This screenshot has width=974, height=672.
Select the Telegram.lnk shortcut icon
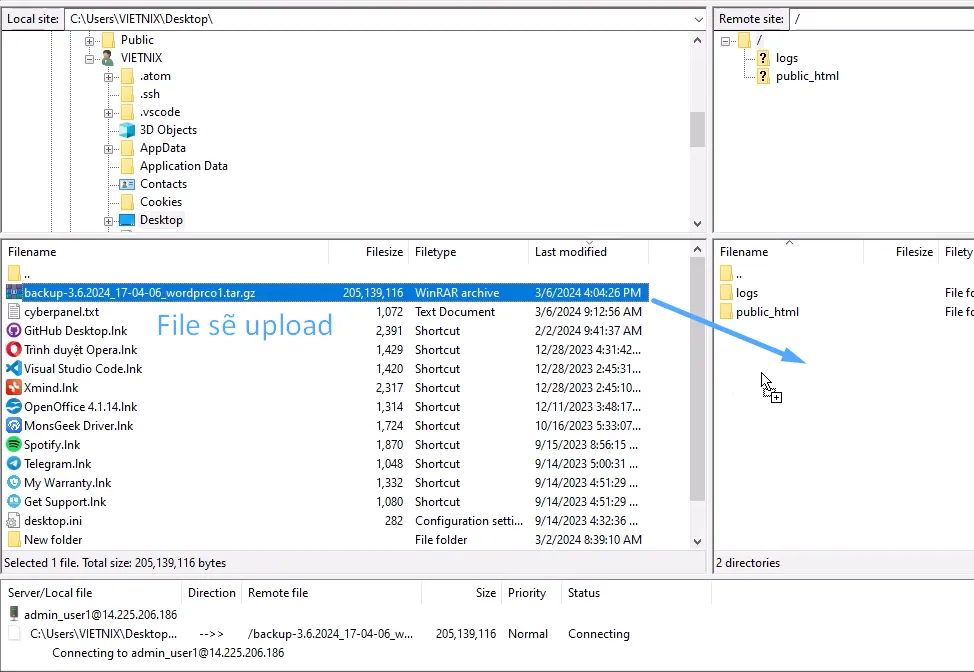pos(14,464)
